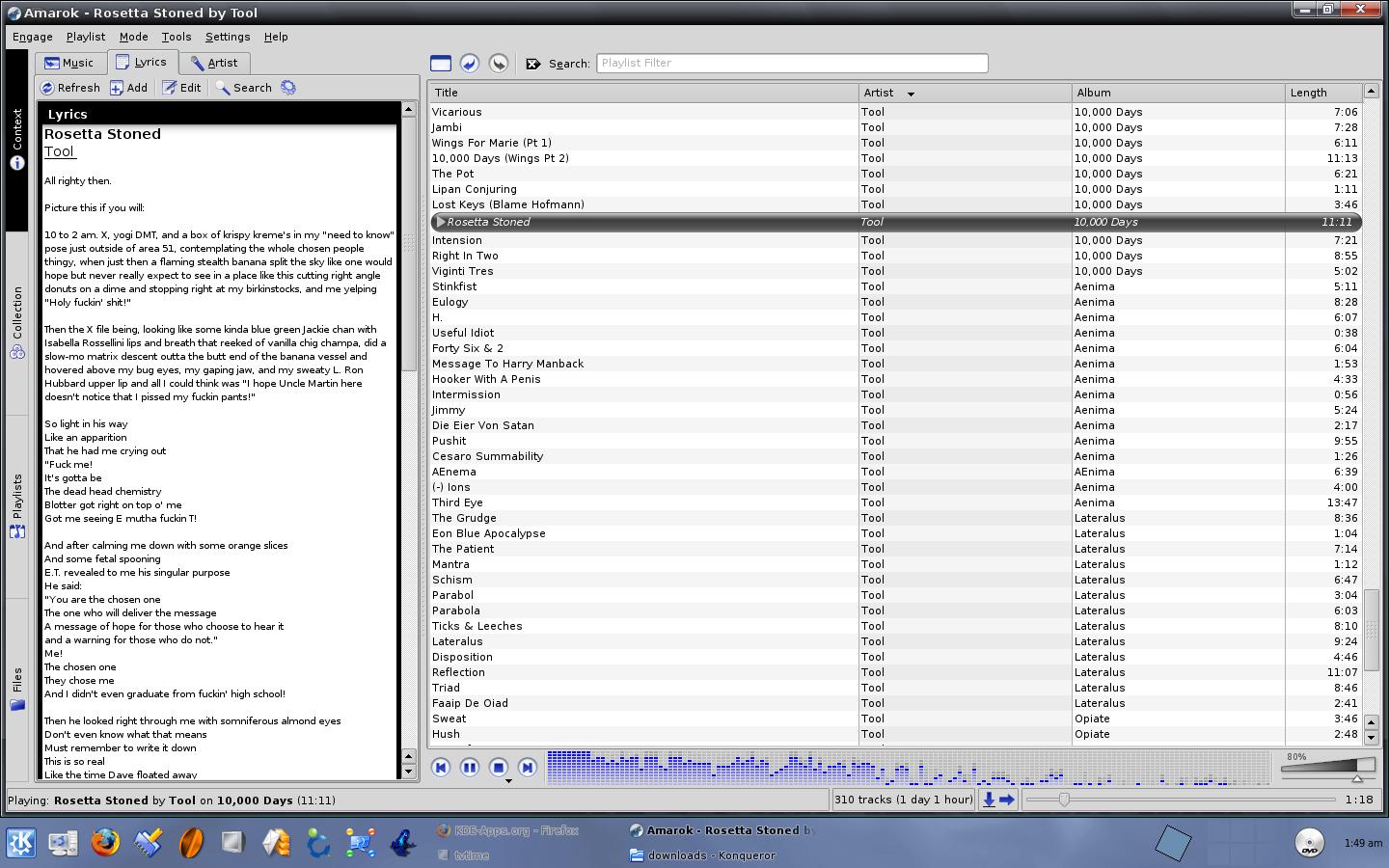Switch to tvtime taskbar entry
1389x868 pixels.
pyautogui.click(x=464, y=855)
